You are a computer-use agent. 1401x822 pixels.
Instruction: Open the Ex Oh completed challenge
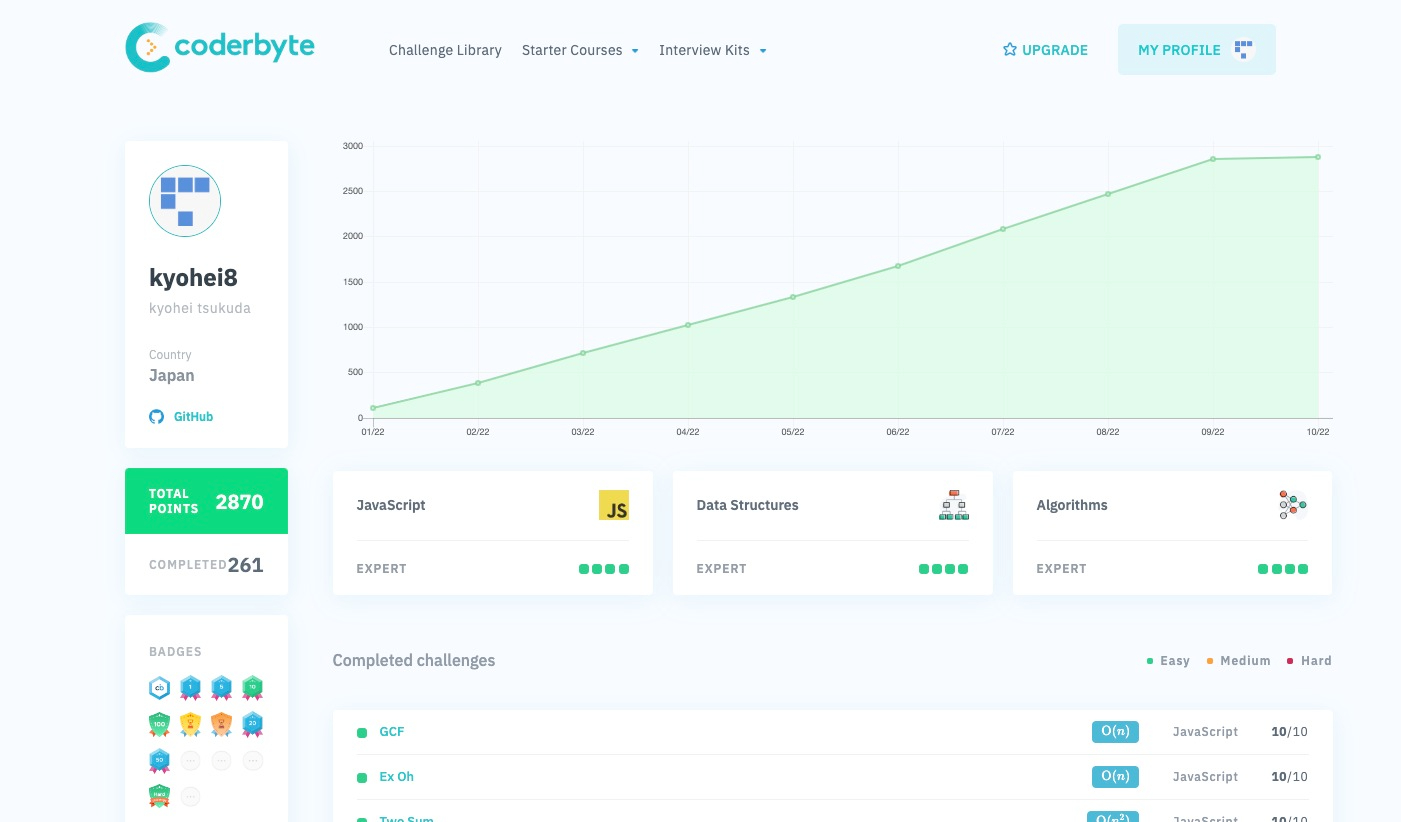click(x=396, y=777)
